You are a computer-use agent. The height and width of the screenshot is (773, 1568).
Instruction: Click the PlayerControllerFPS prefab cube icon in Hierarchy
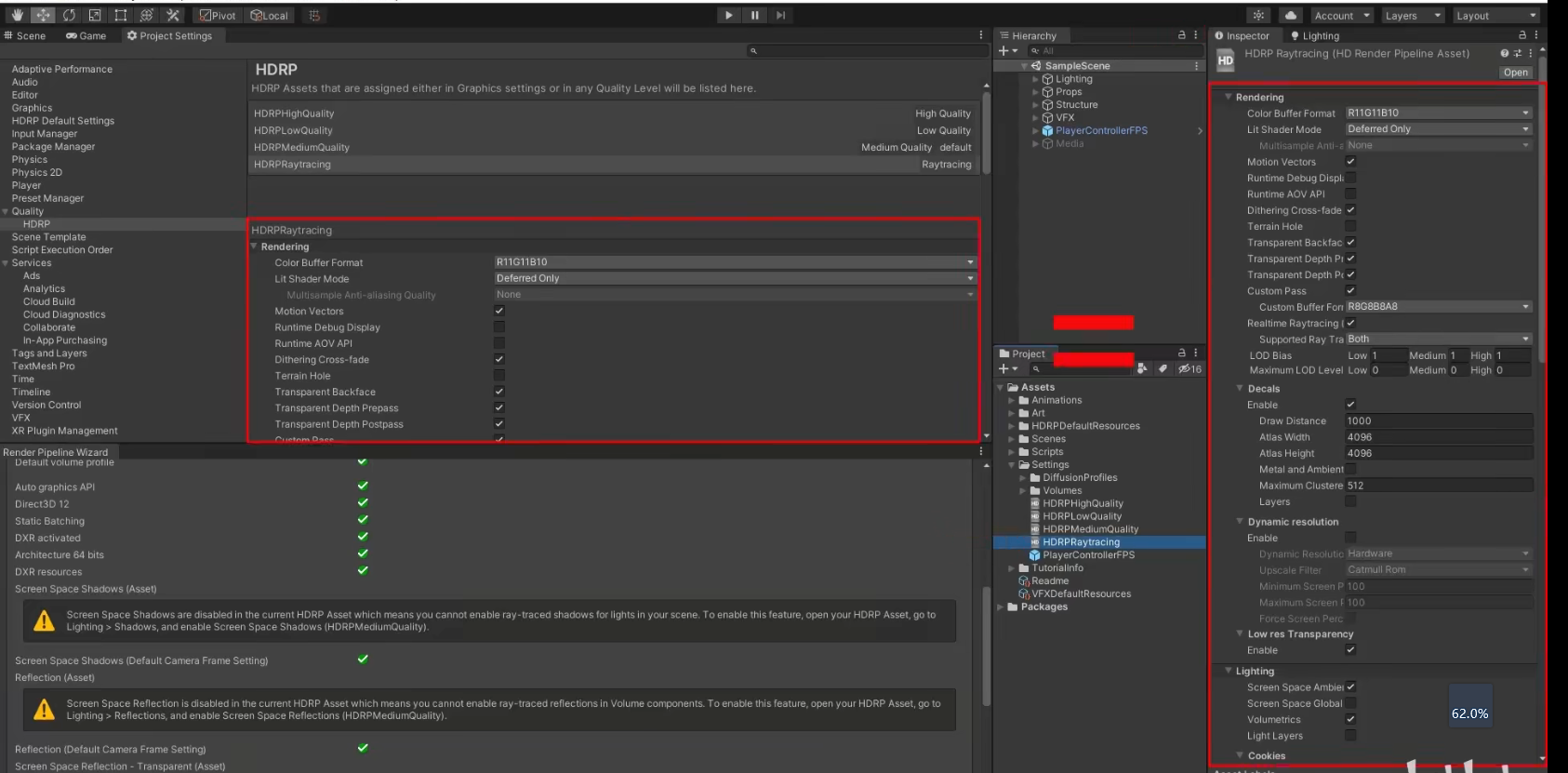(x=1047, y=131)
